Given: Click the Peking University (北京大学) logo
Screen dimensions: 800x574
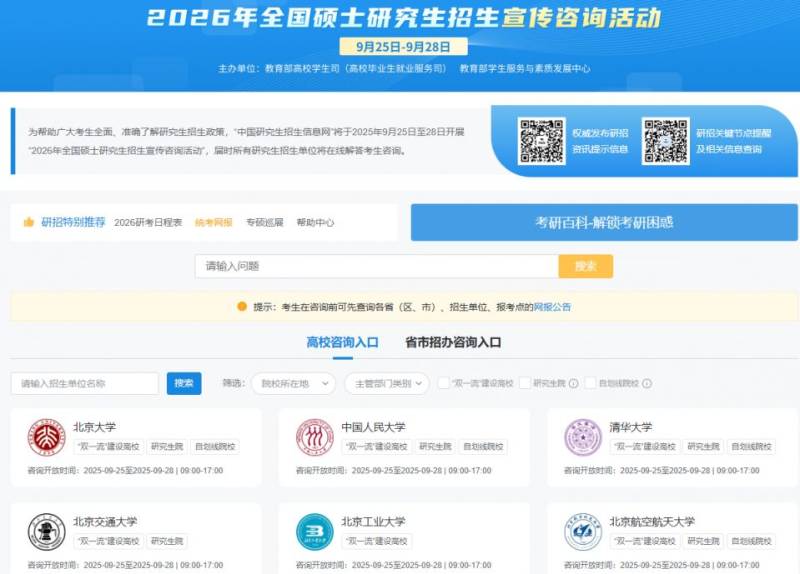Looking at the screenshot, I should (x=46, y=437).
